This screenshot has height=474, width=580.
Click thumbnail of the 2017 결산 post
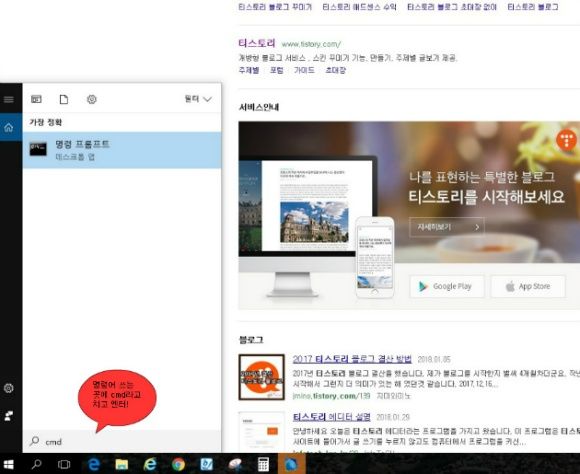(x=262, y=377)
